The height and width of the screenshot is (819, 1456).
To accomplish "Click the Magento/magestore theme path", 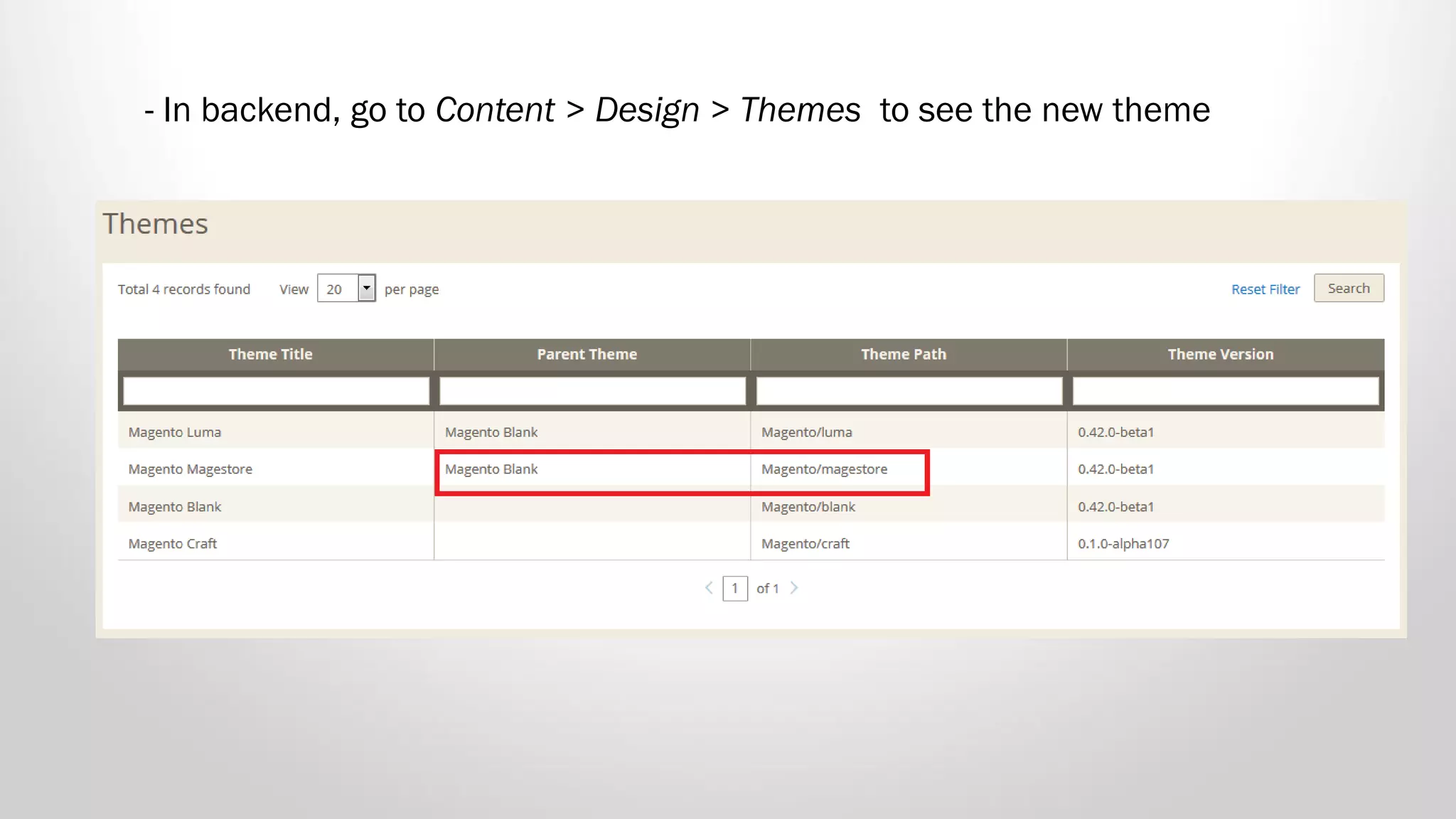I will point(824,469).
